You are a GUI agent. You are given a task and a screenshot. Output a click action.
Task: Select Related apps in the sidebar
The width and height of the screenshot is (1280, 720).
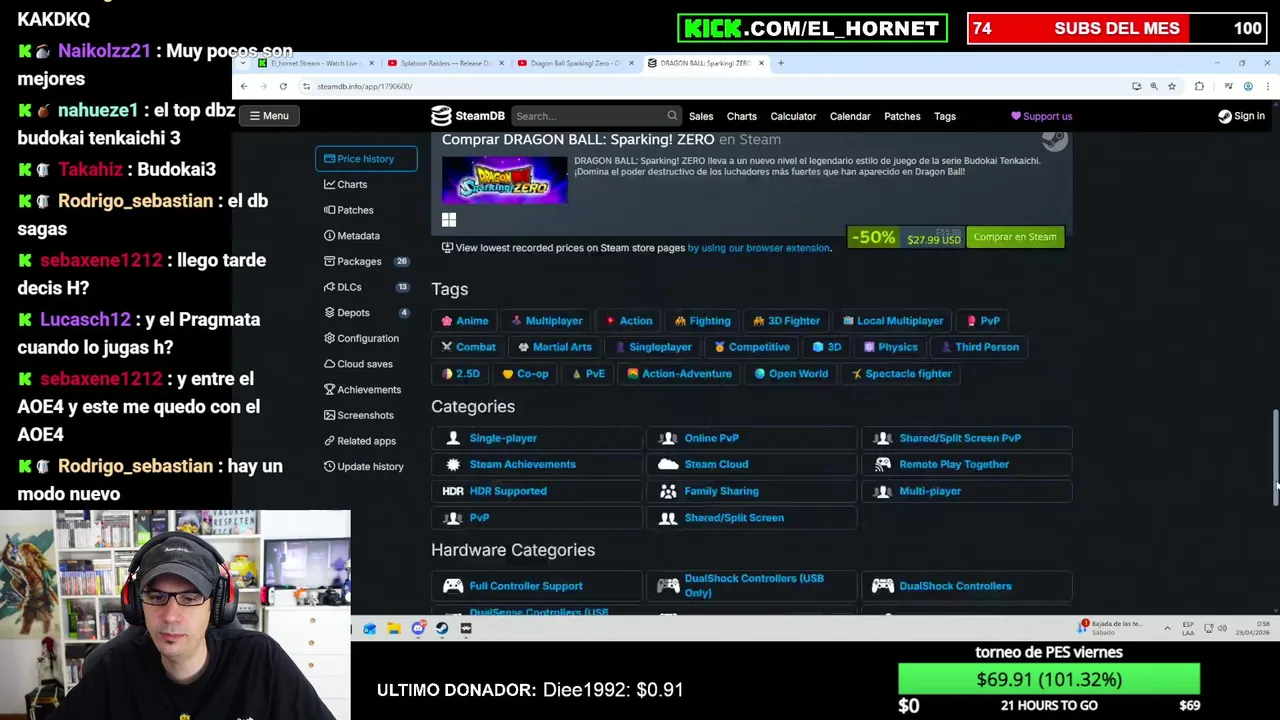(360, 441)
